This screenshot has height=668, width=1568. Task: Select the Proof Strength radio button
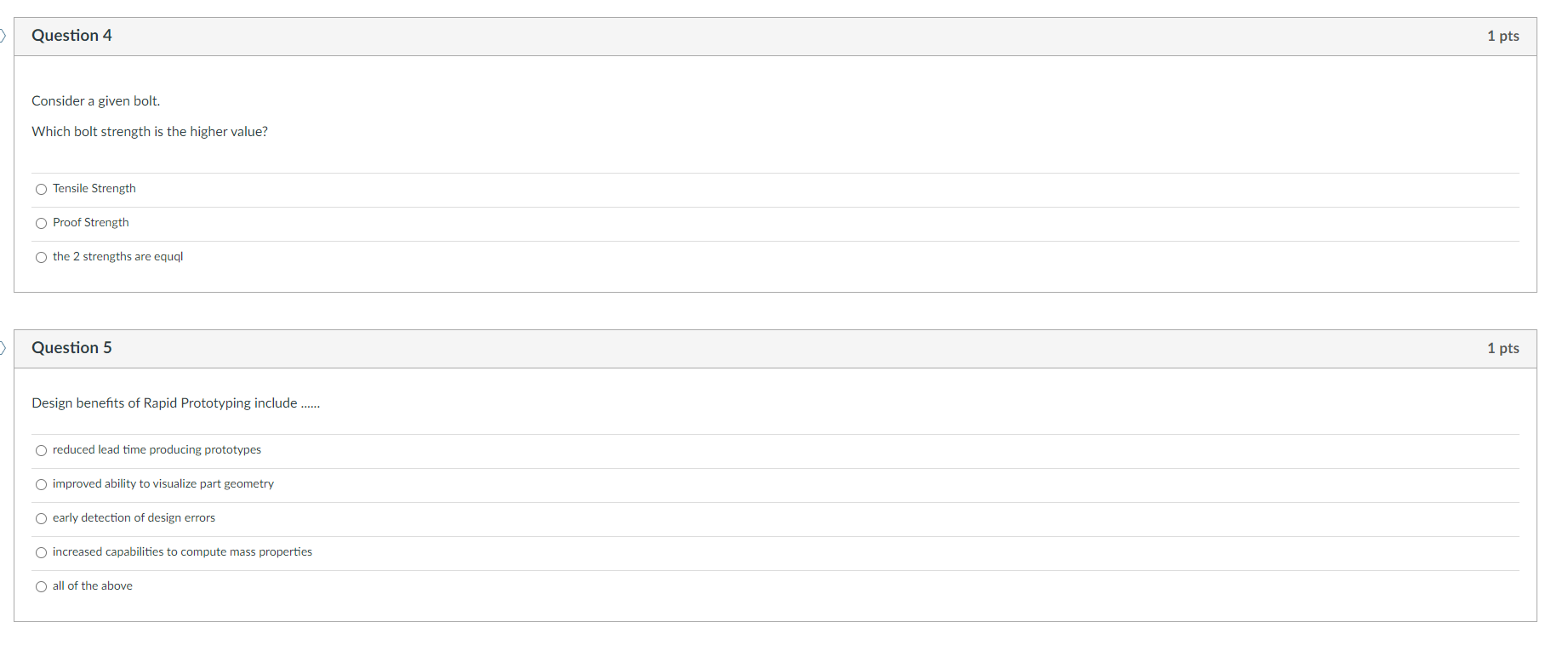pyautogui.click(x=41, y=223)
